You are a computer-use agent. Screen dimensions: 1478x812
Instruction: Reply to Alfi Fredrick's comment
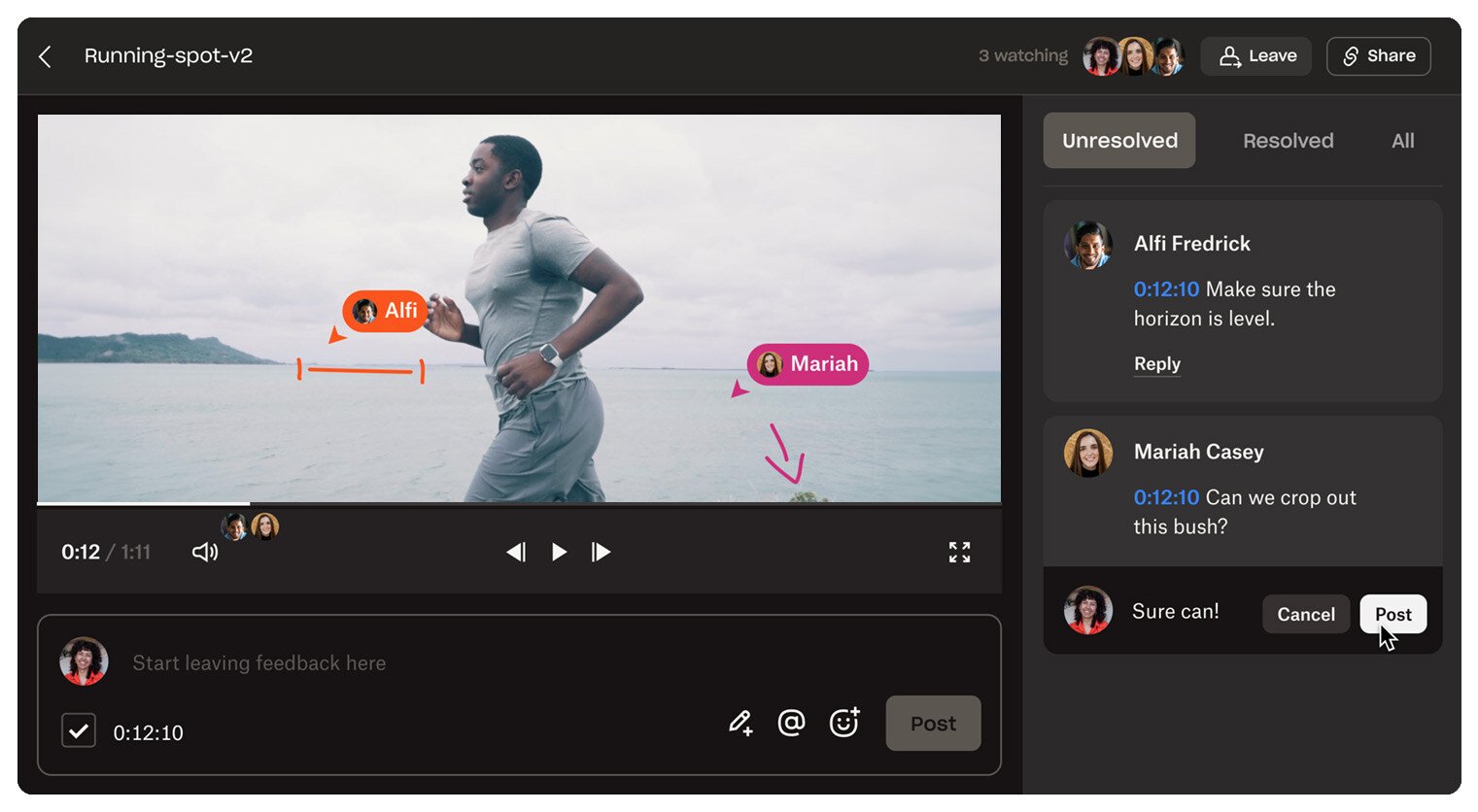pyautogui.click(x=1156, y=364)
